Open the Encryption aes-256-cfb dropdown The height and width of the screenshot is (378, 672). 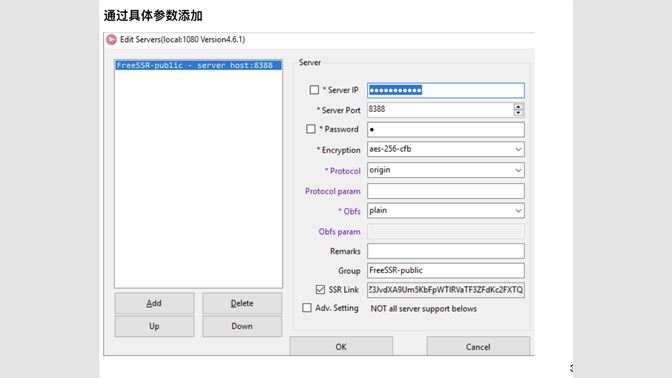pyautogui.click(x=446, y=149)
